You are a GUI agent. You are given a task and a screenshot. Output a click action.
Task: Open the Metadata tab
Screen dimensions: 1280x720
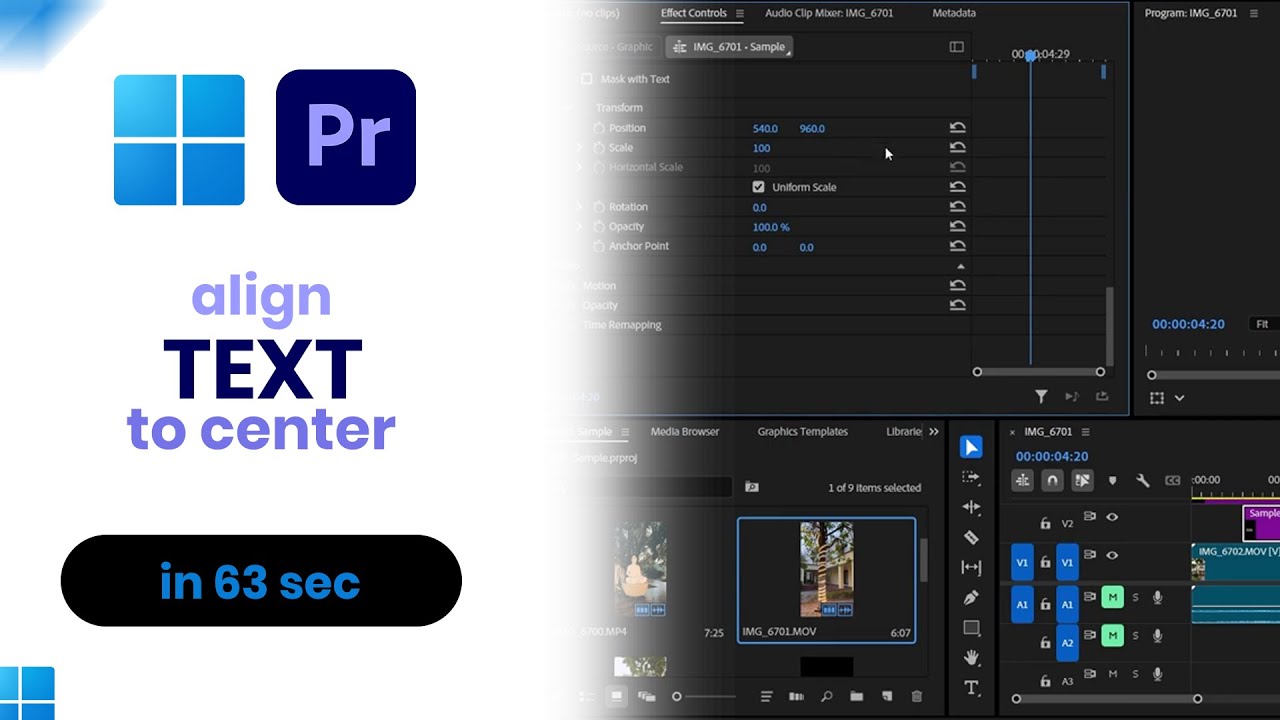pyautogui.click(x=954, y=13)
